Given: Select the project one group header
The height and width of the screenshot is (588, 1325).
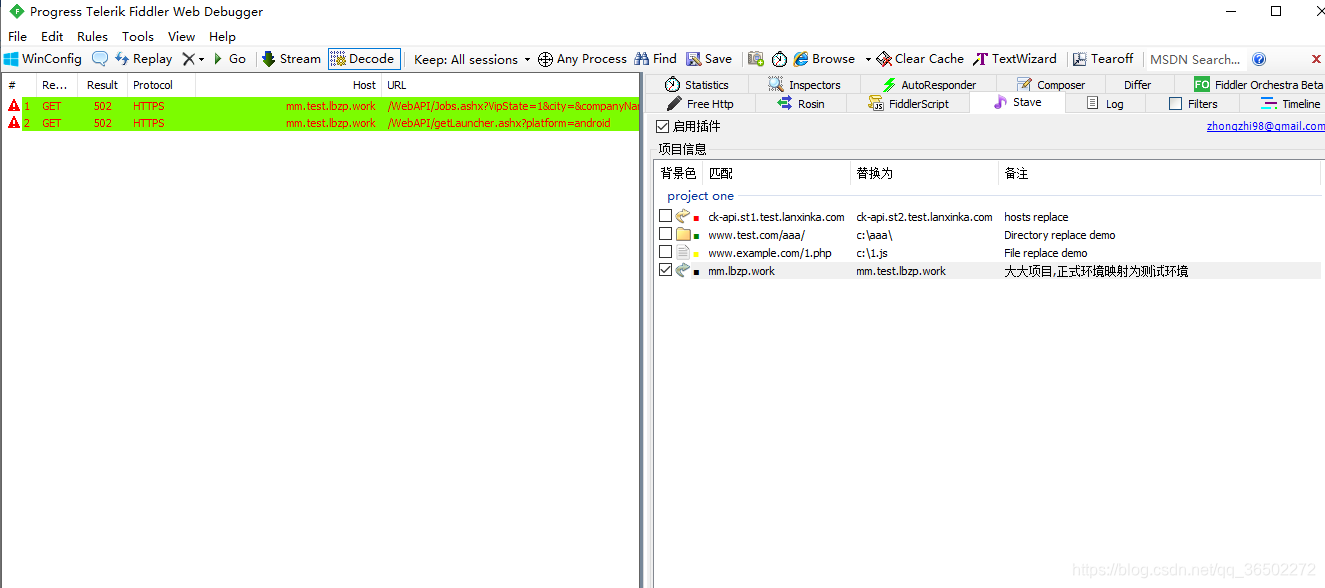Looking at the screenshot, I should tap(701, 196).
